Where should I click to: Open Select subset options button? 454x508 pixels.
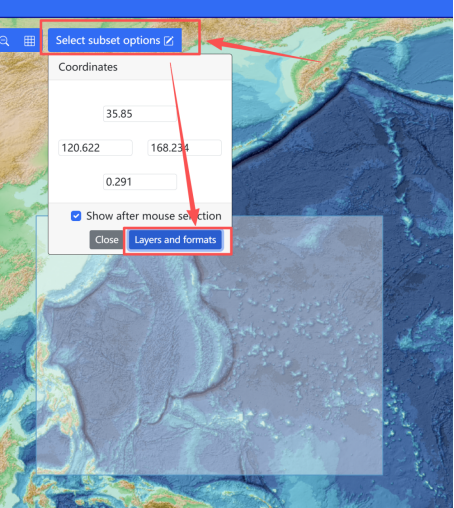[x=115, y=40]
